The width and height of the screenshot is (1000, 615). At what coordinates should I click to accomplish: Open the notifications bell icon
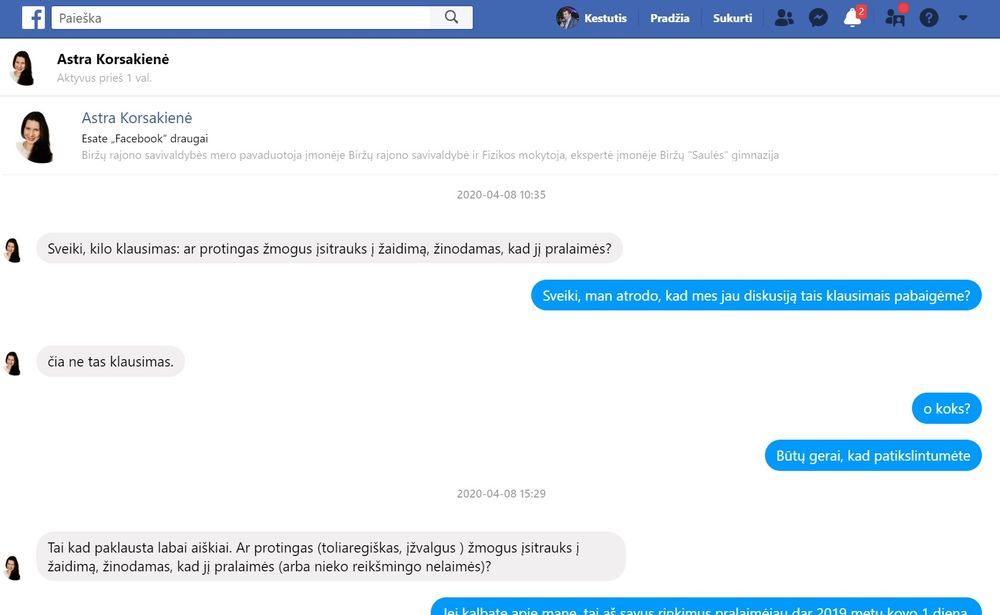pyautogui.click(x=852, y=18)
